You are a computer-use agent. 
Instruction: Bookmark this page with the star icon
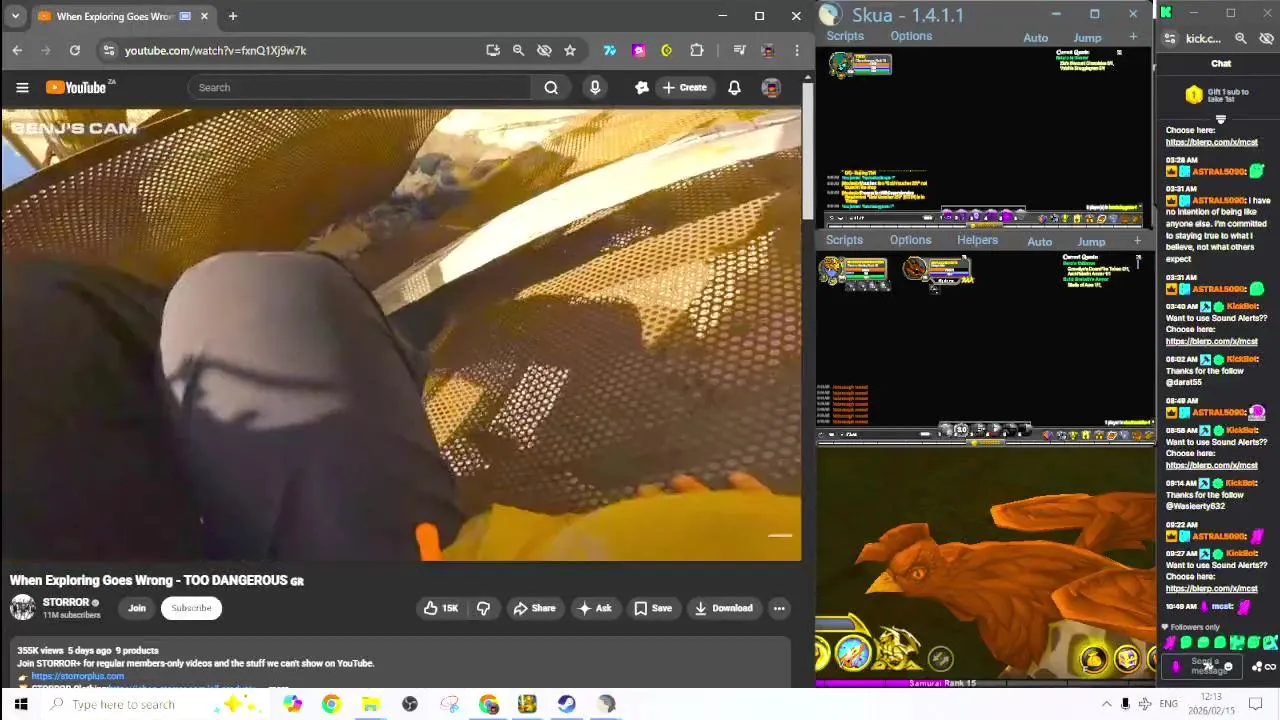coord(570,50)
